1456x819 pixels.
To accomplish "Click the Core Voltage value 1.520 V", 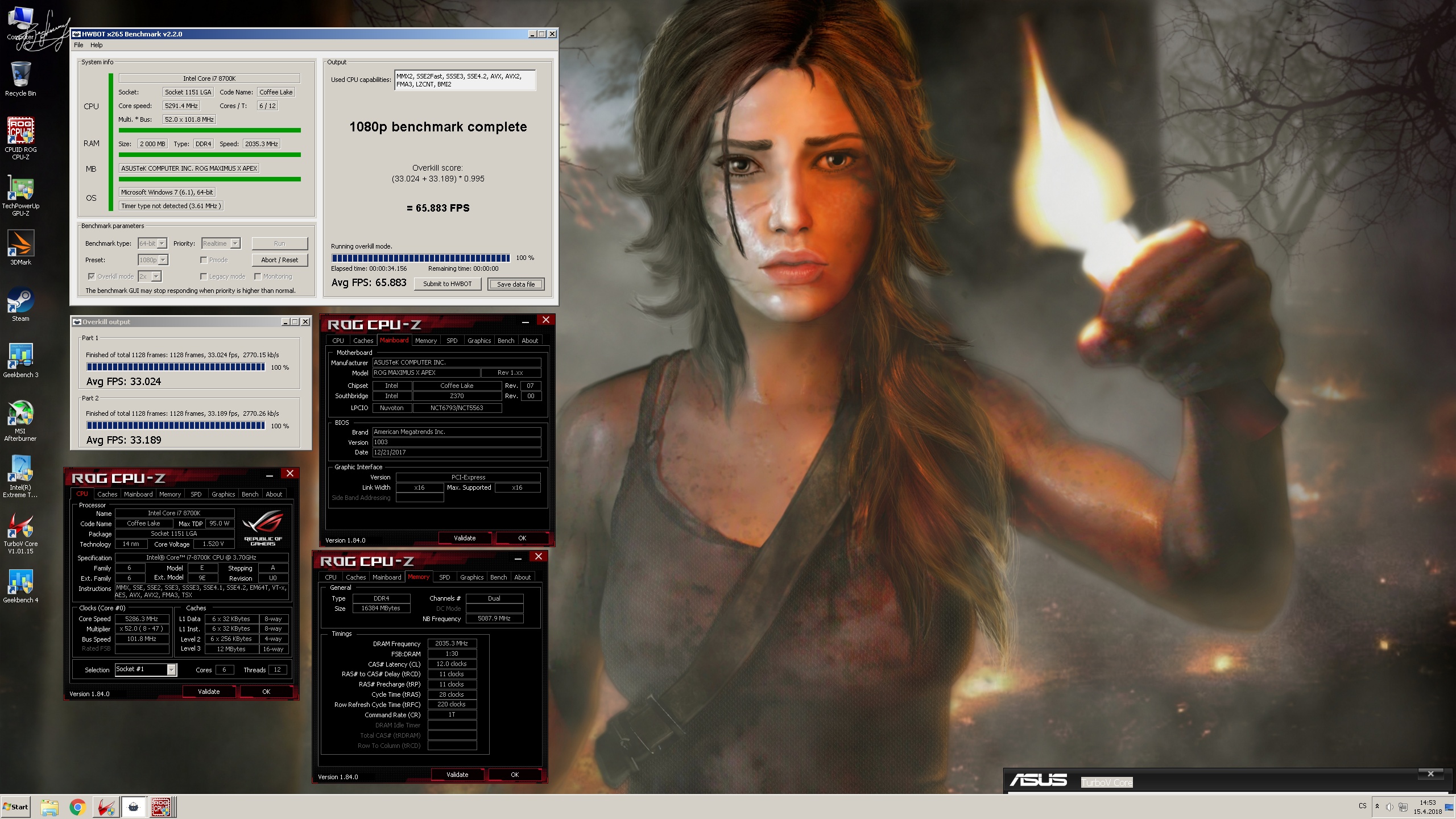I will pyautogui.click(x=213, y=544).
